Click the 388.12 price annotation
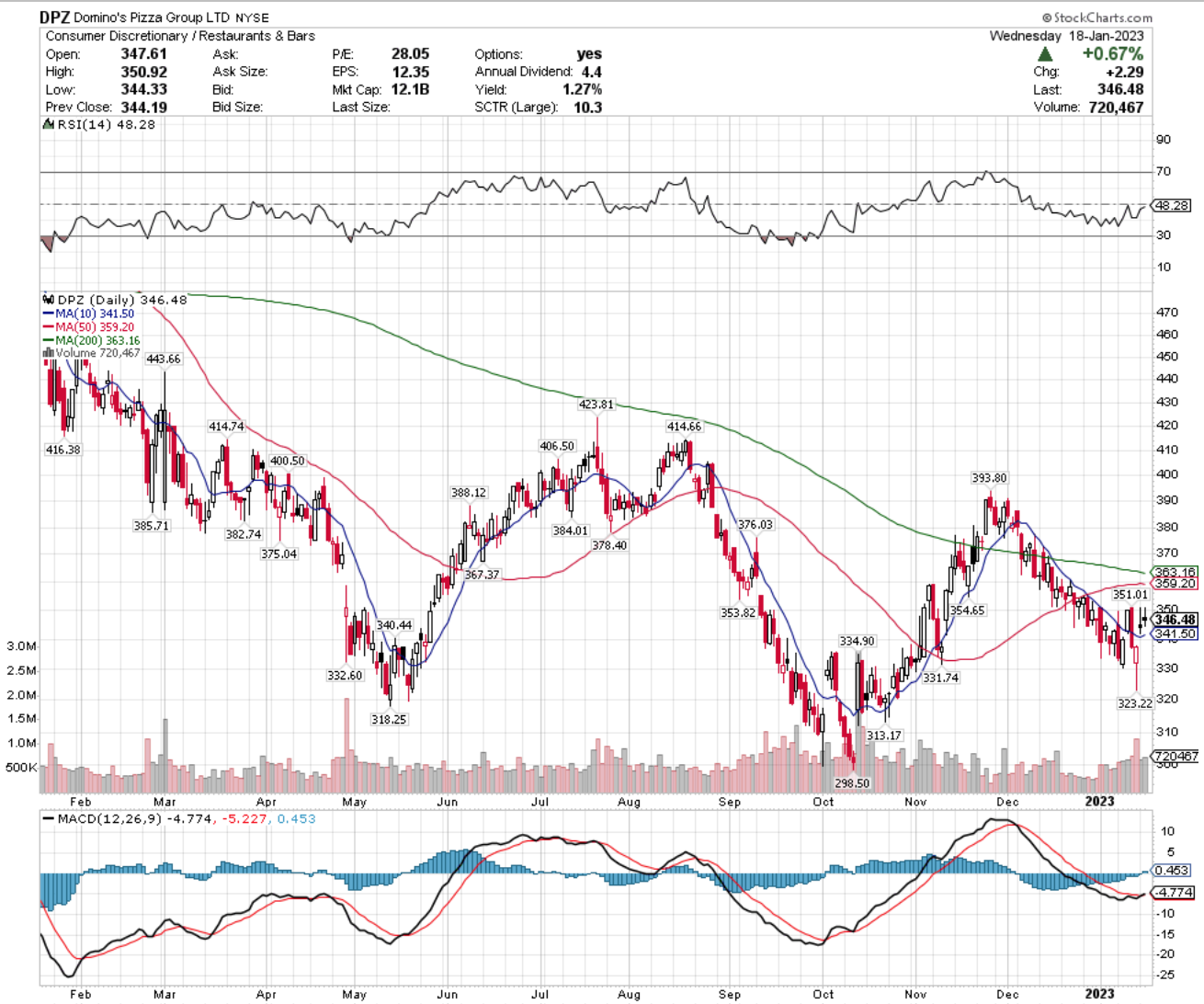The image size is (1204, 1004). point(469,493)
